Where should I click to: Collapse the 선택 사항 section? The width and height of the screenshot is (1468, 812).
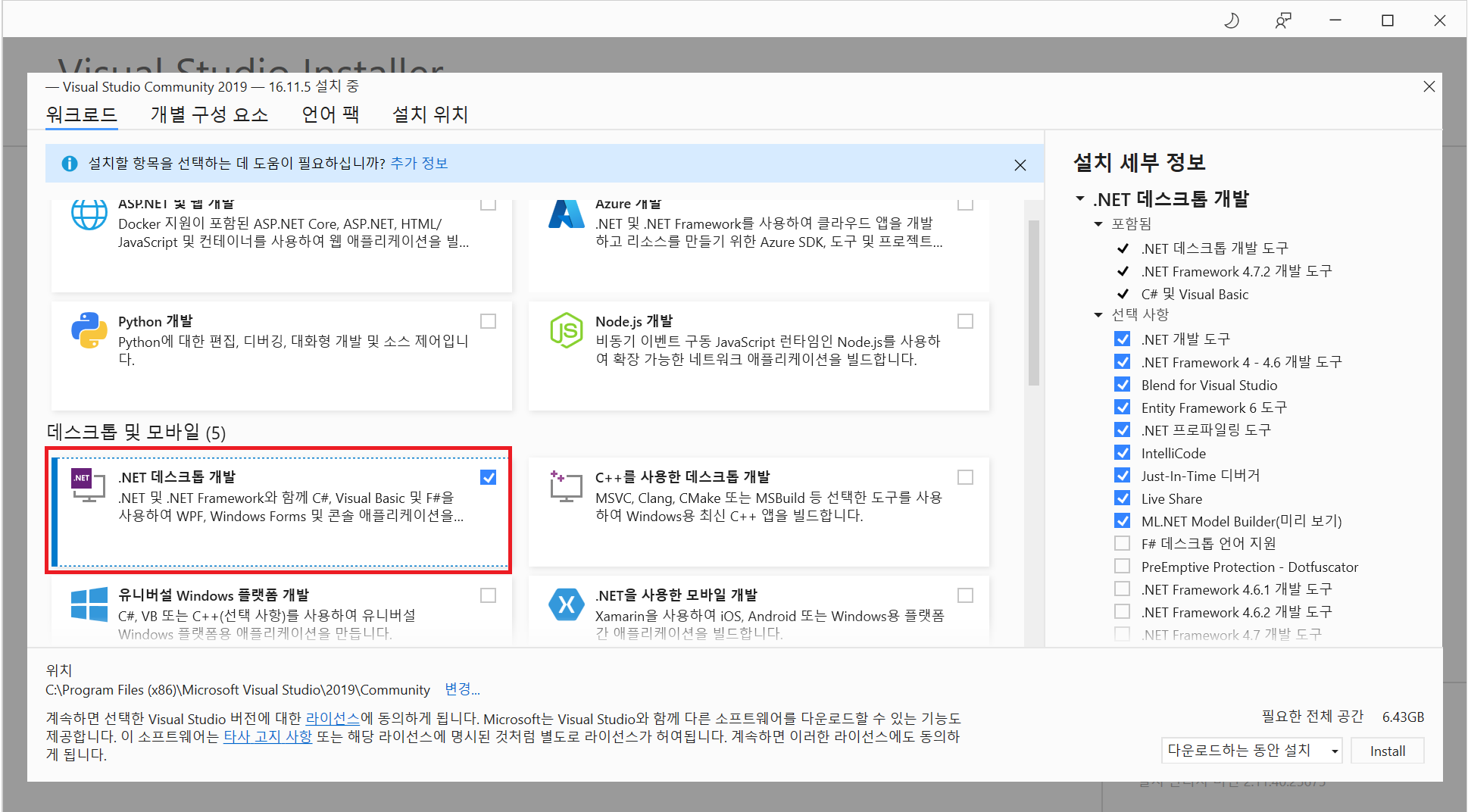[x=1098, y=314]
